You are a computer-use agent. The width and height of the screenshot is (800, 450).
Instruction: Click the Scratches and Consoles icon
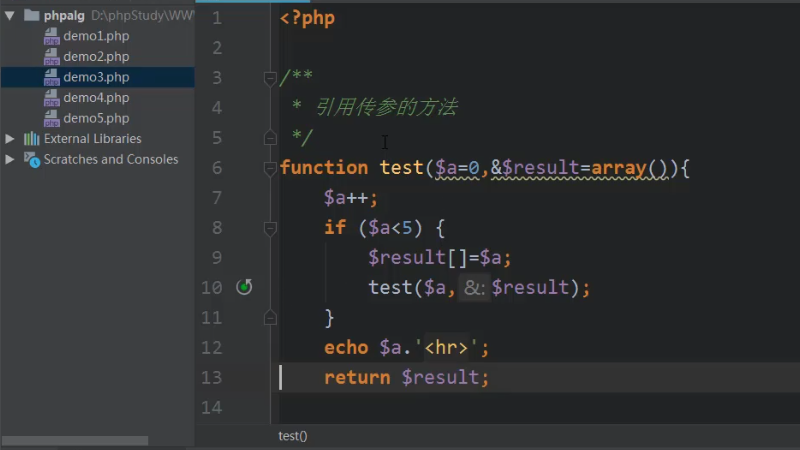pyautogui.click(x=32, y=160)
